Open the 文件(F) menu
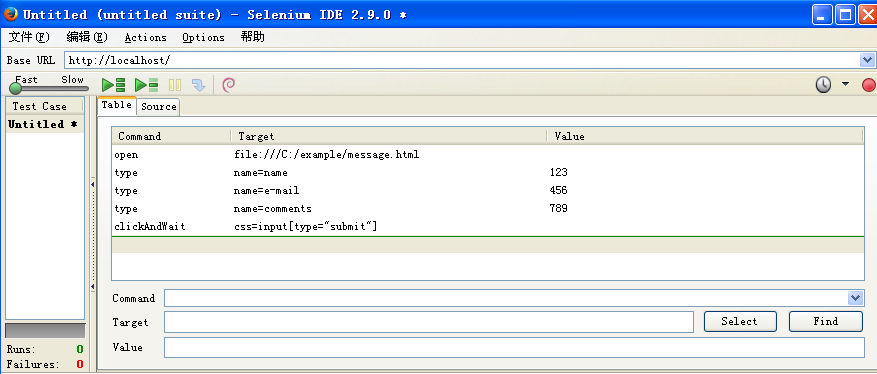Screen dimensions: 877x374 (x=29, y=37)
